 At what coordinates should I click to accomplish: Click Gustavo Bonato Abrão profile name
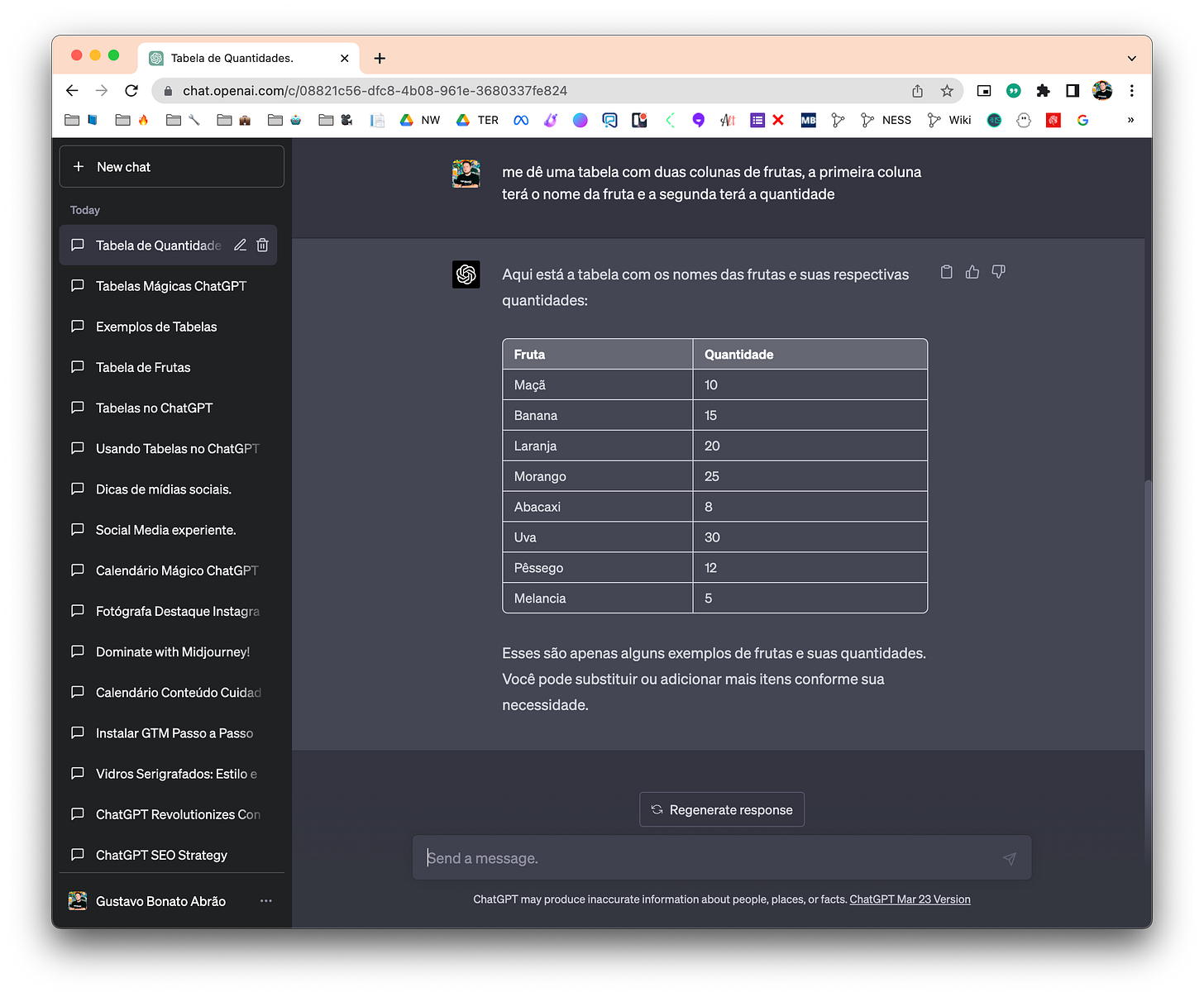coord(160,901)
